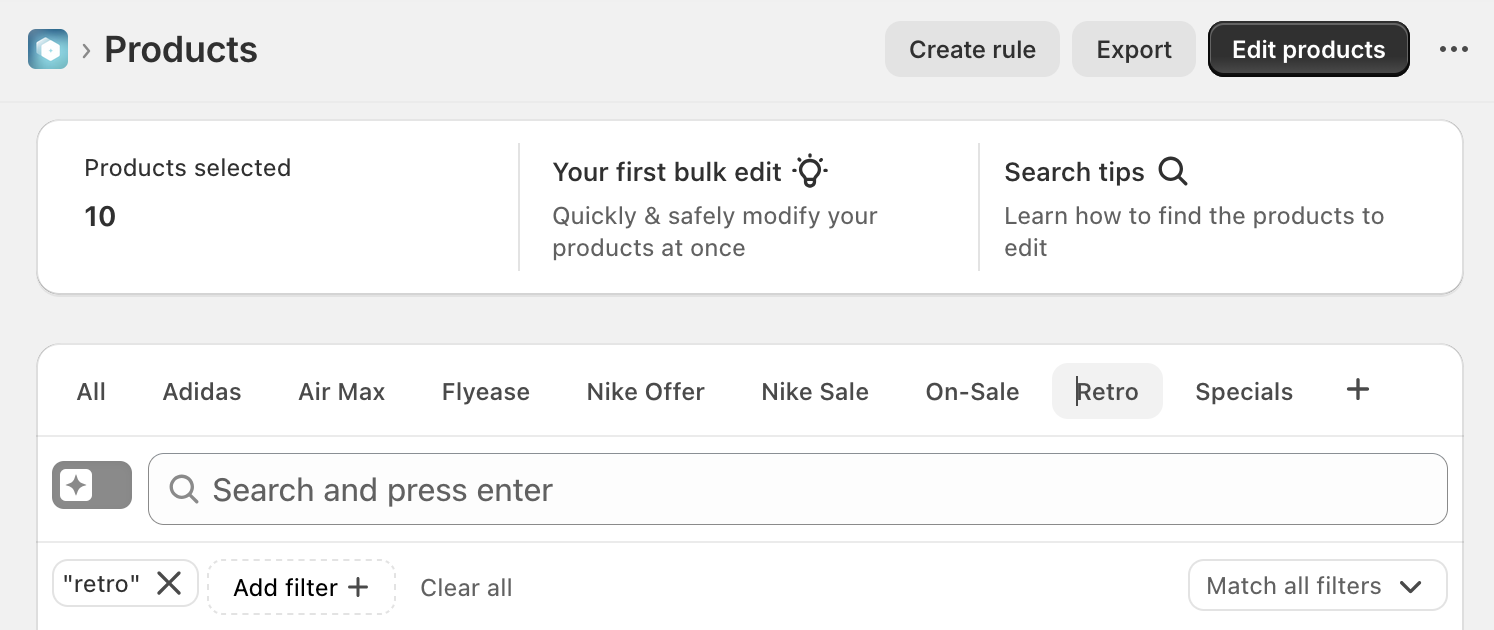Open the Specials tab
The height and width of the screenshot is (630, 1494).
(1244, 392)
